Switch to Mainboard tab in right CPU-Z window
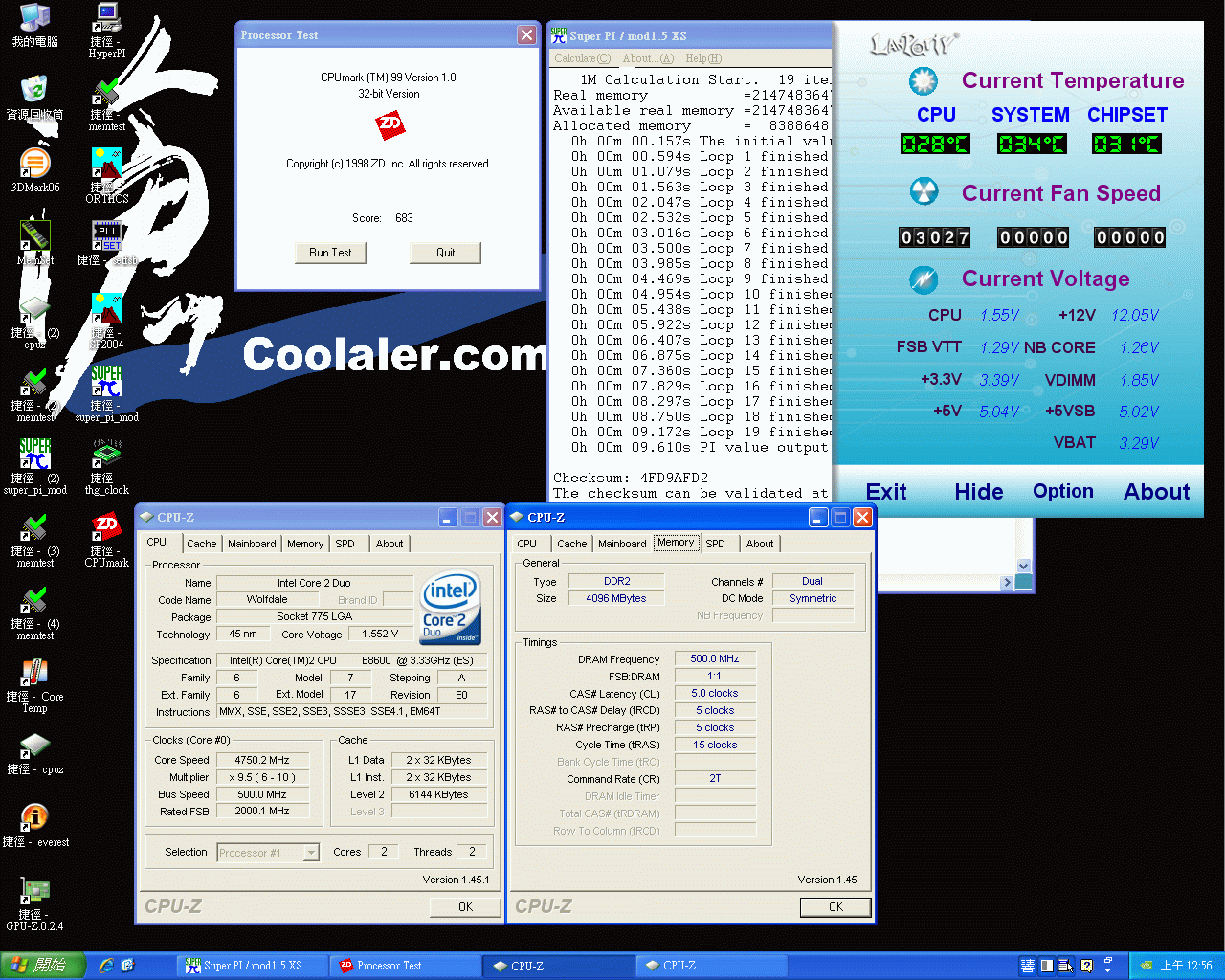The width and height of the screenshot is (1225, 980). pos(622,544)
